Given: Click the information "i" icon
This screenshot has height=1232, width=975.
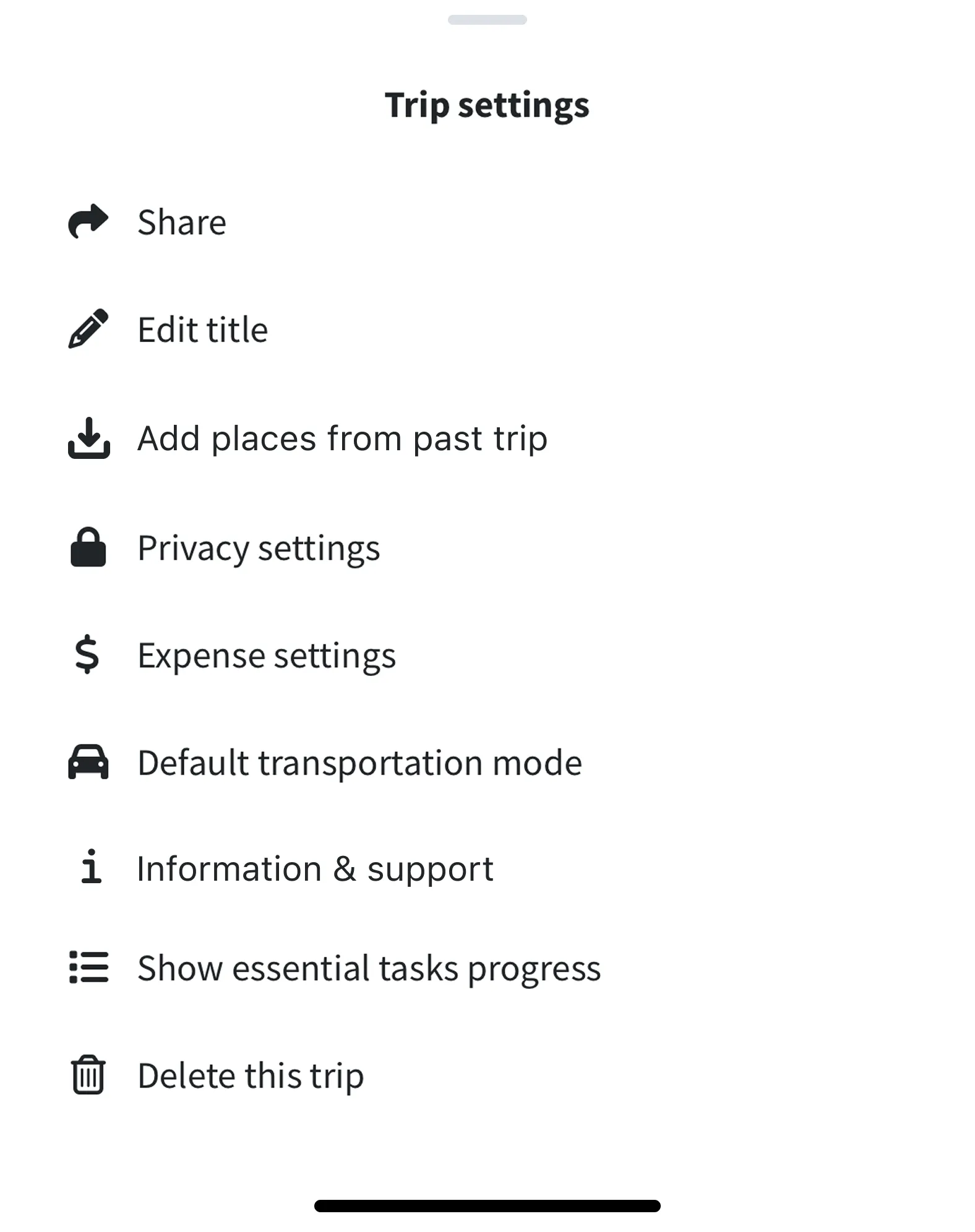Looking at the screenshot, I should pyautogui.click(x=91, y=867).
